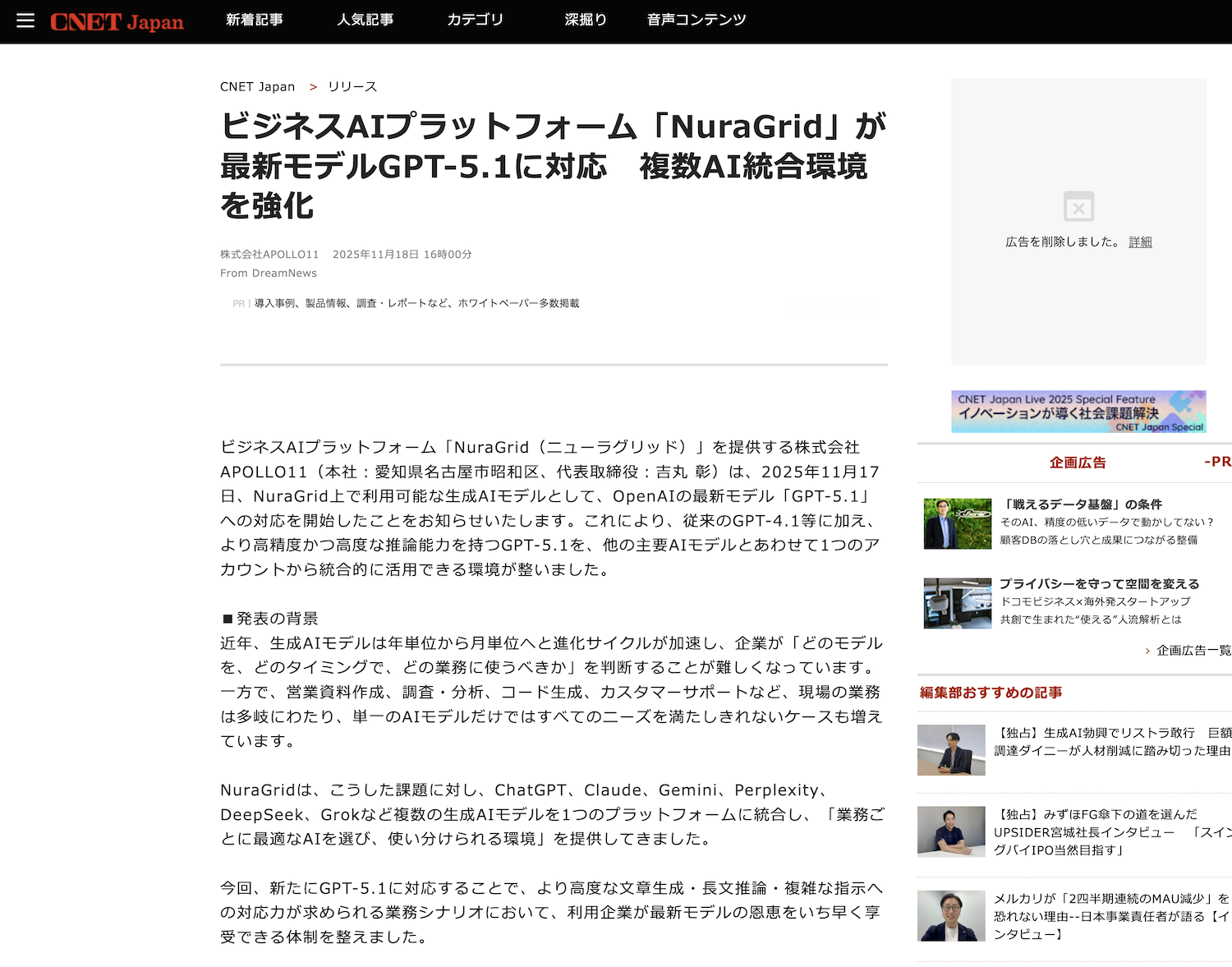
Task: Expand the カテゴリ navigation menu
Action: (x=475, y=20)
